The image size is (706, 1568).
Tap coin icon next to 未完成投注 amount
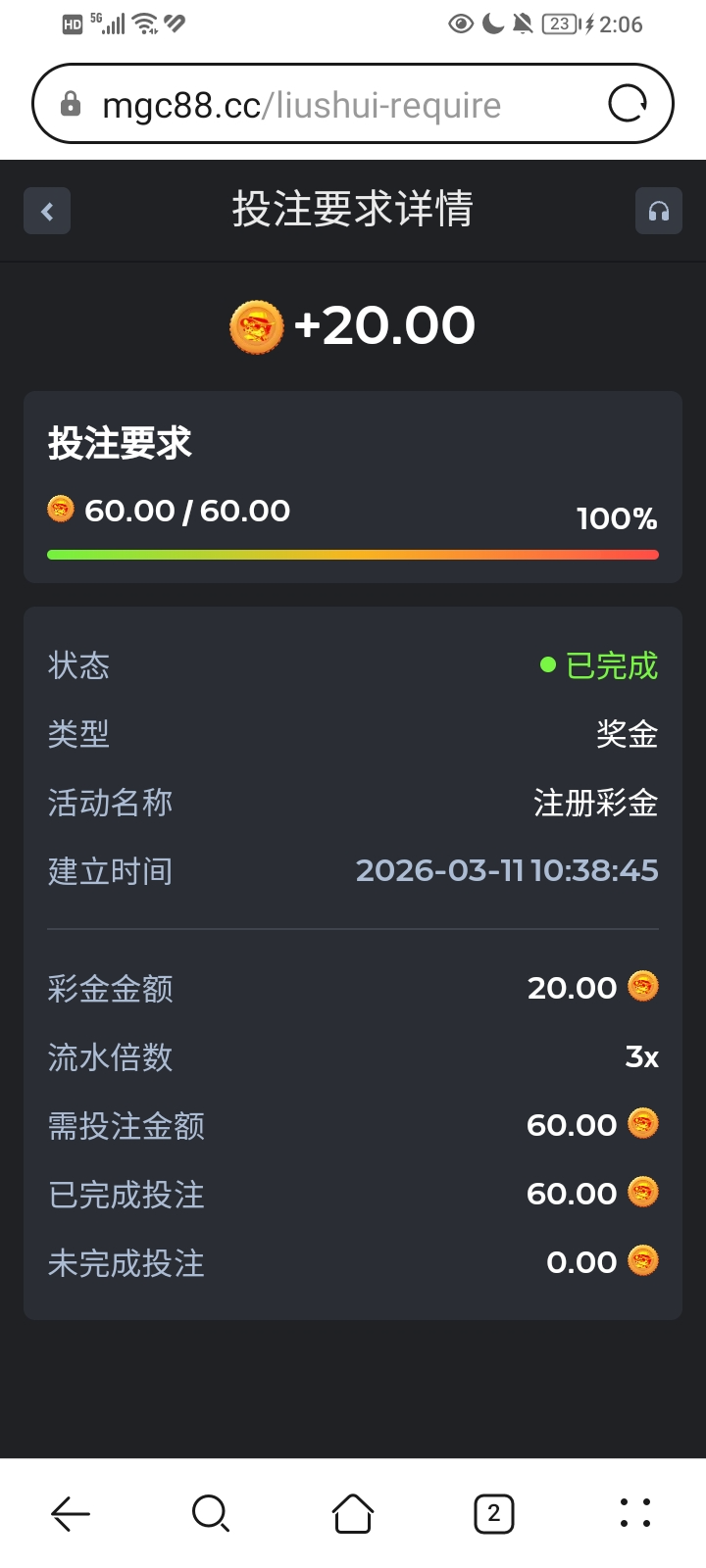[x=643, y=1260]
